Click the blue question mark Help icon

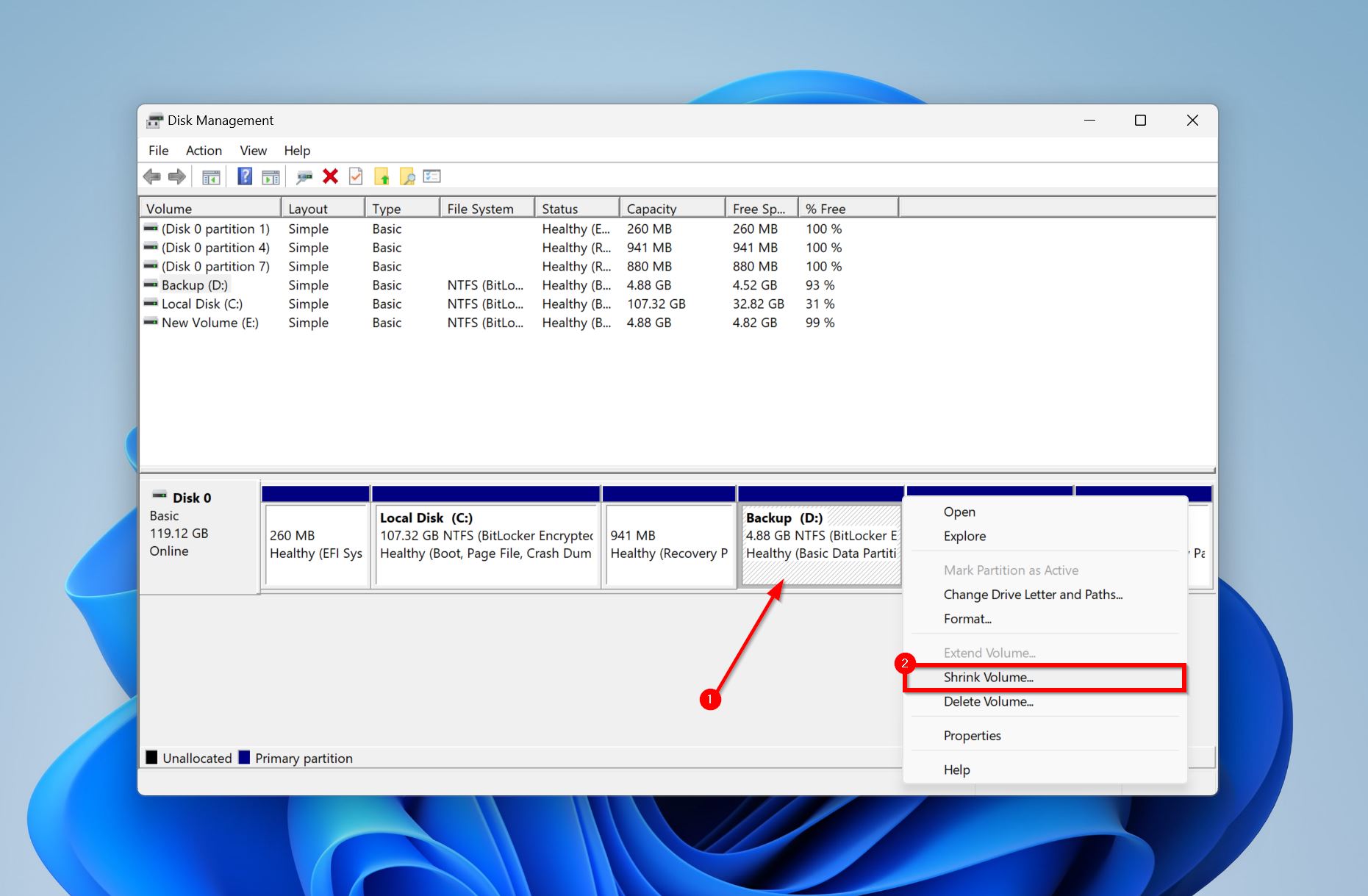click(x=245, y=176)
